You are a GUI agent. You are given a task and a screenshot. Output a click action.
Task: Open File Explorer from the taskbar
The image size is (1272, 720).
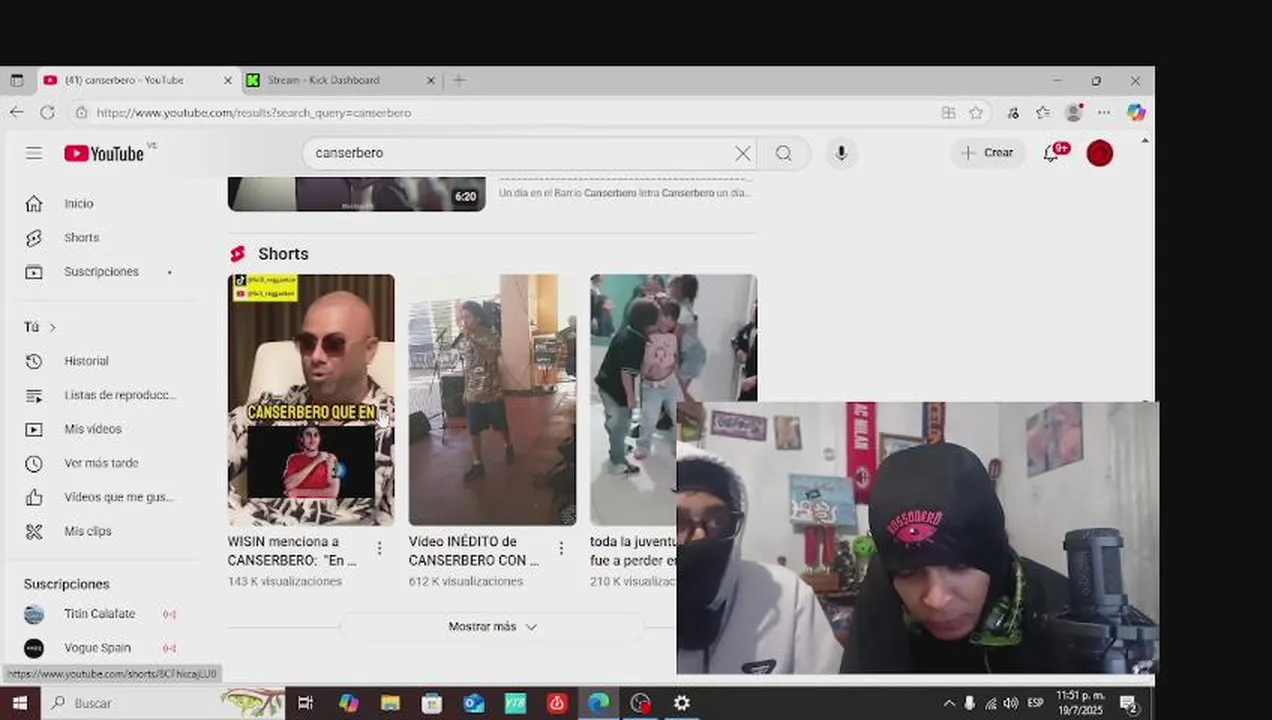390,703
